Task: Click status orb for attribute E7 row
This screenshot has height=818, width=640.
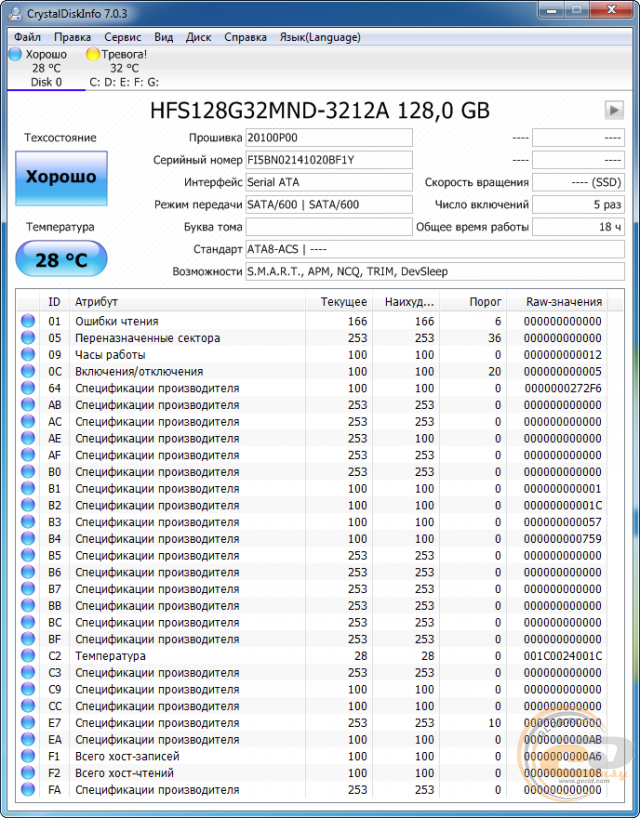Action: pyautogui.click(x=28, y=723)
